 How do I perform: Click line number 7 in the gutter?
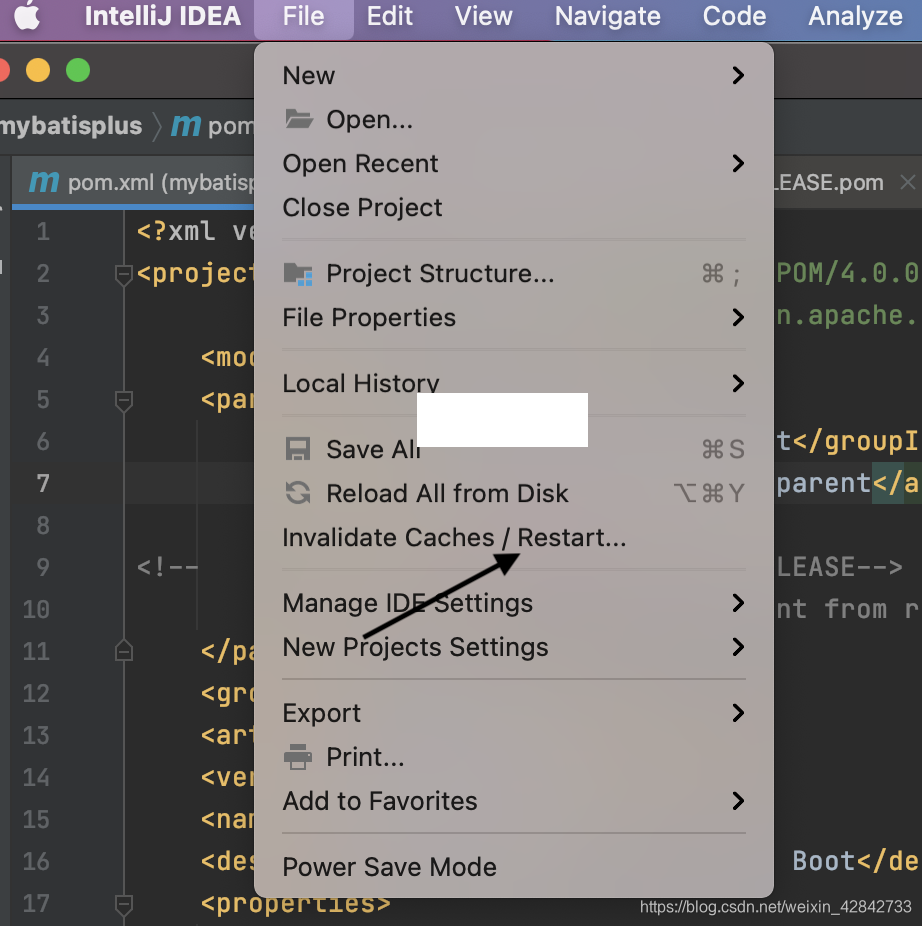43,484
